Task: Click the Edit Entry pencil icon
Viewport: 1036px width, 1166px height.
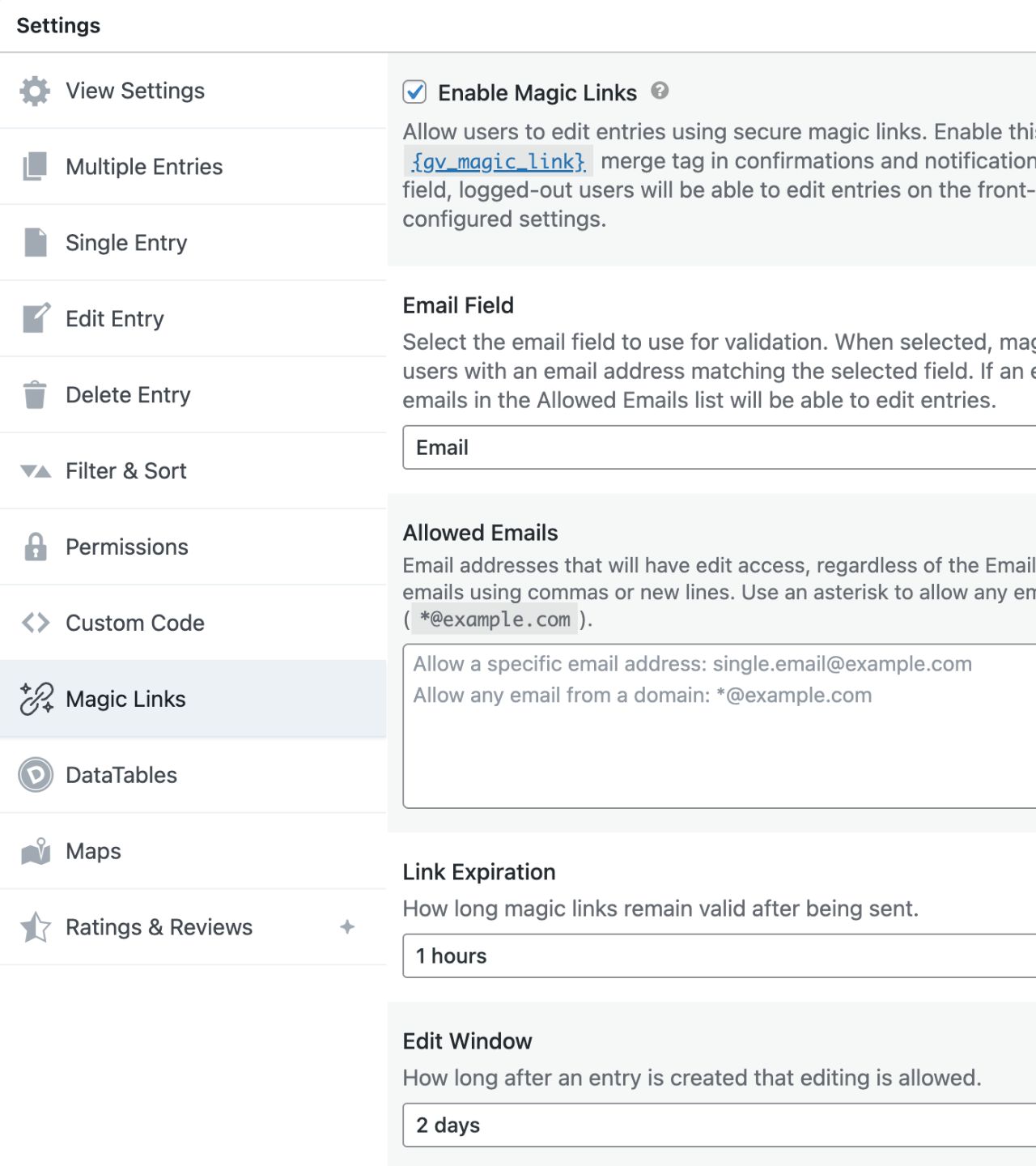Action: coord(36,318)
